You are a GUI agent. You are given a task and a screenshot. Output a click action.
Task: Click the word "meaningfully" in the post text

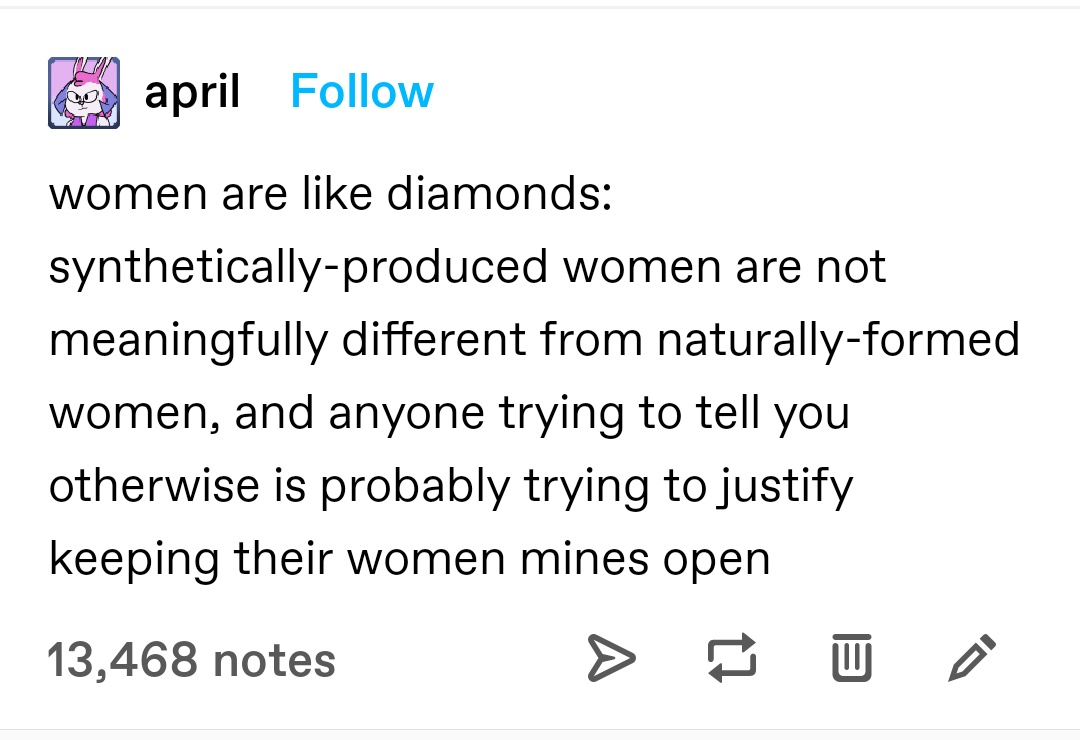(189, 340)
